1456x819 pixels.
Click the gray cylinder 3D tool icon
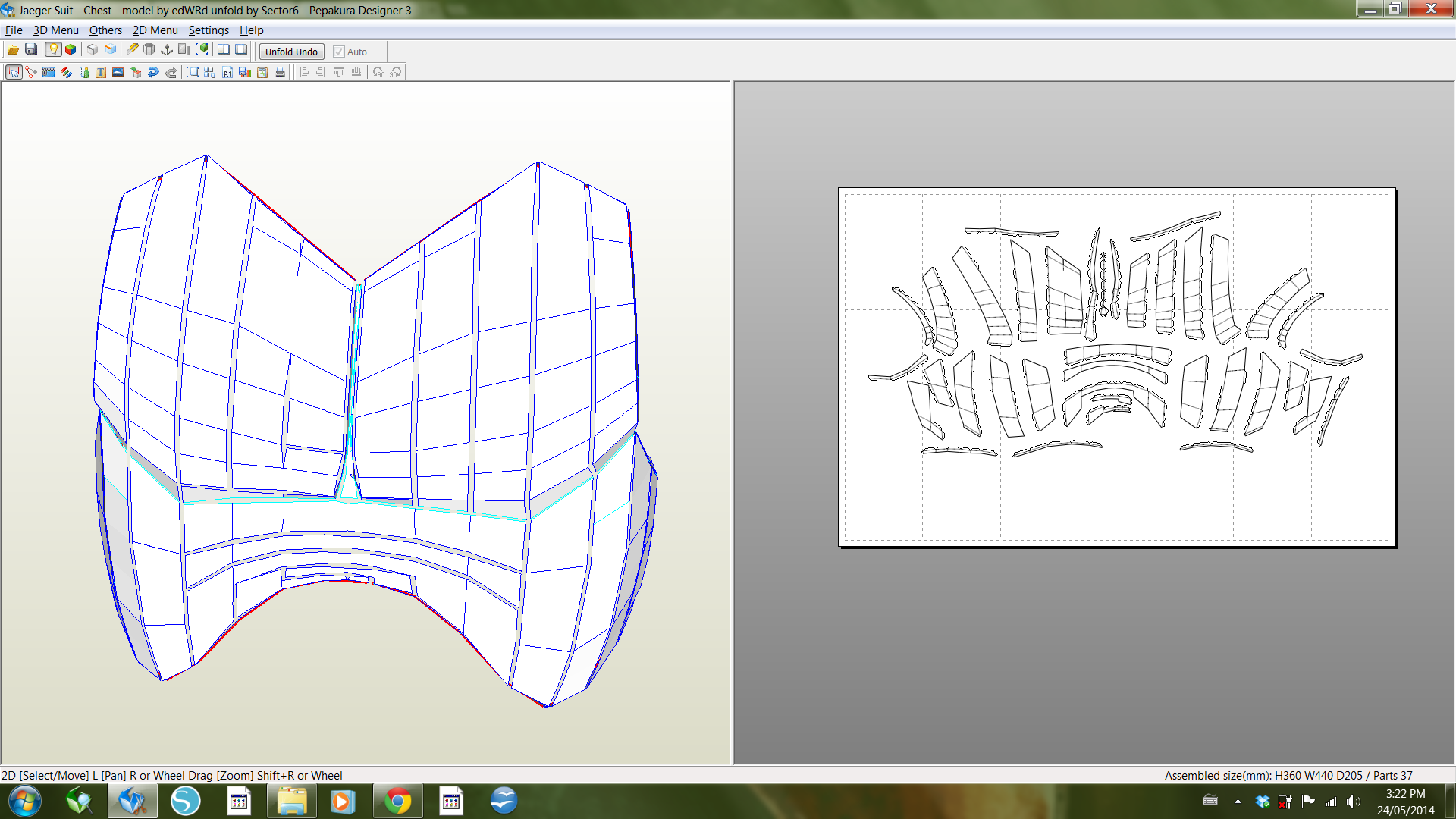click(x=149, y=50)
